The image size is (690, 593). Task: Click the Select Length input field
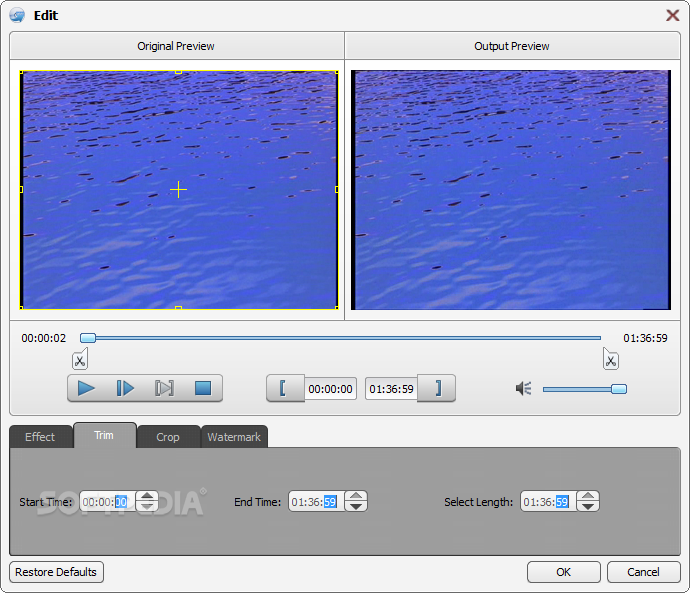(549, 501)
